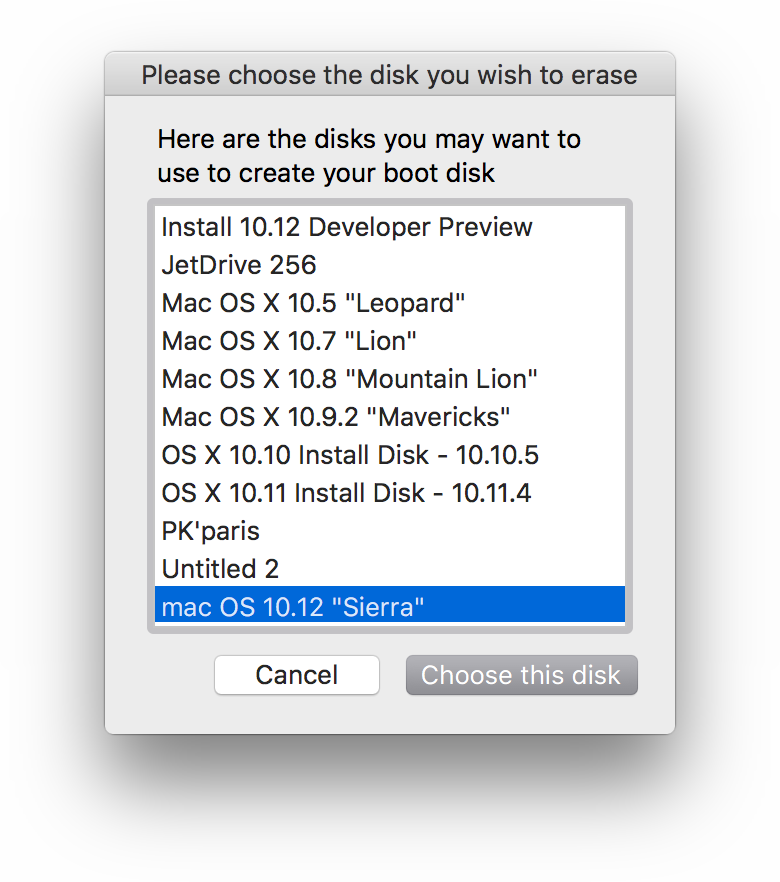Select OS X 10.11 Install Disk - 10.11.4
The height and width of the screenshot is (882, 780).
pyautogui.click(x=390, y=493)
